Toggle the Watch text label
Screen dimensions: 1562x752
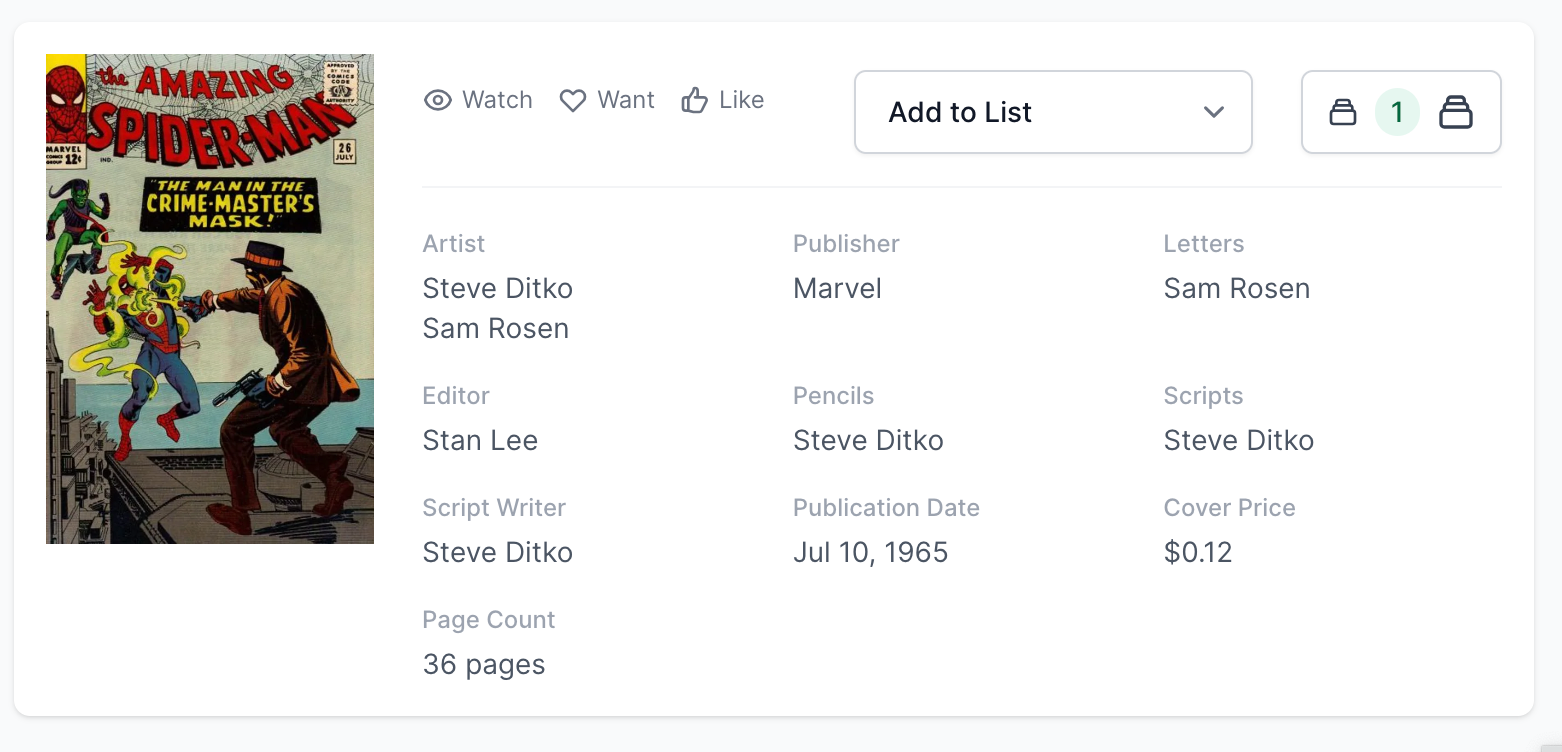[x=497, y=100]
